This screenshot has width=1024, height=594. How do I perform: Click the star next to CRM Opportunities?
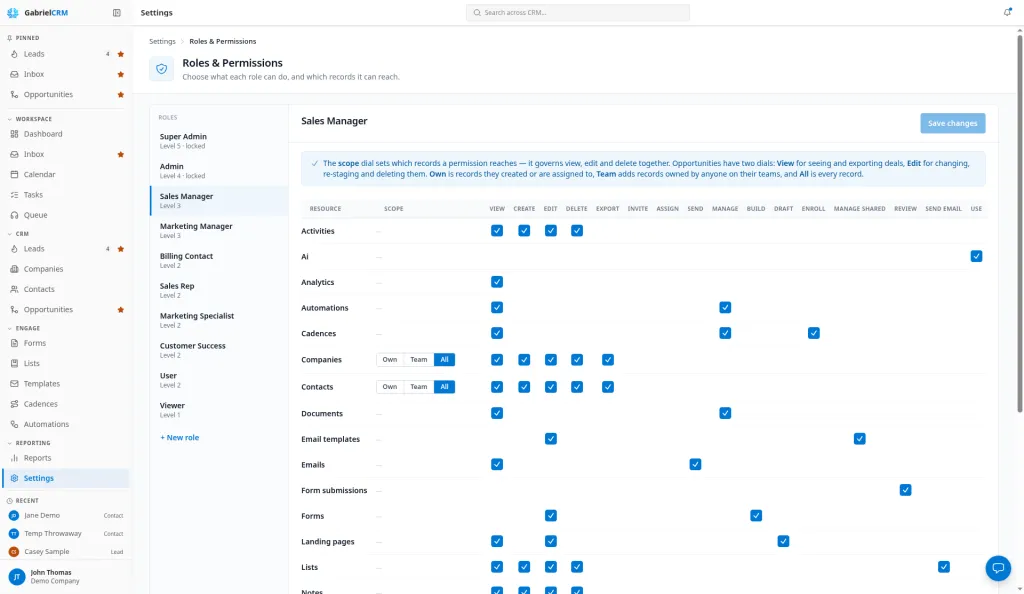pos(120,309)
